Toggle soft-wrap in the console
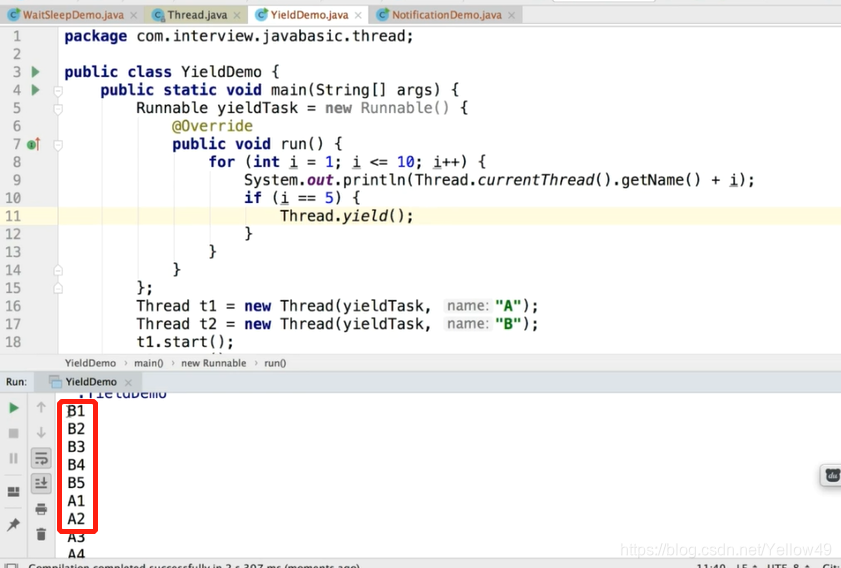The image size is (841, 568). [x=41, y=458]
